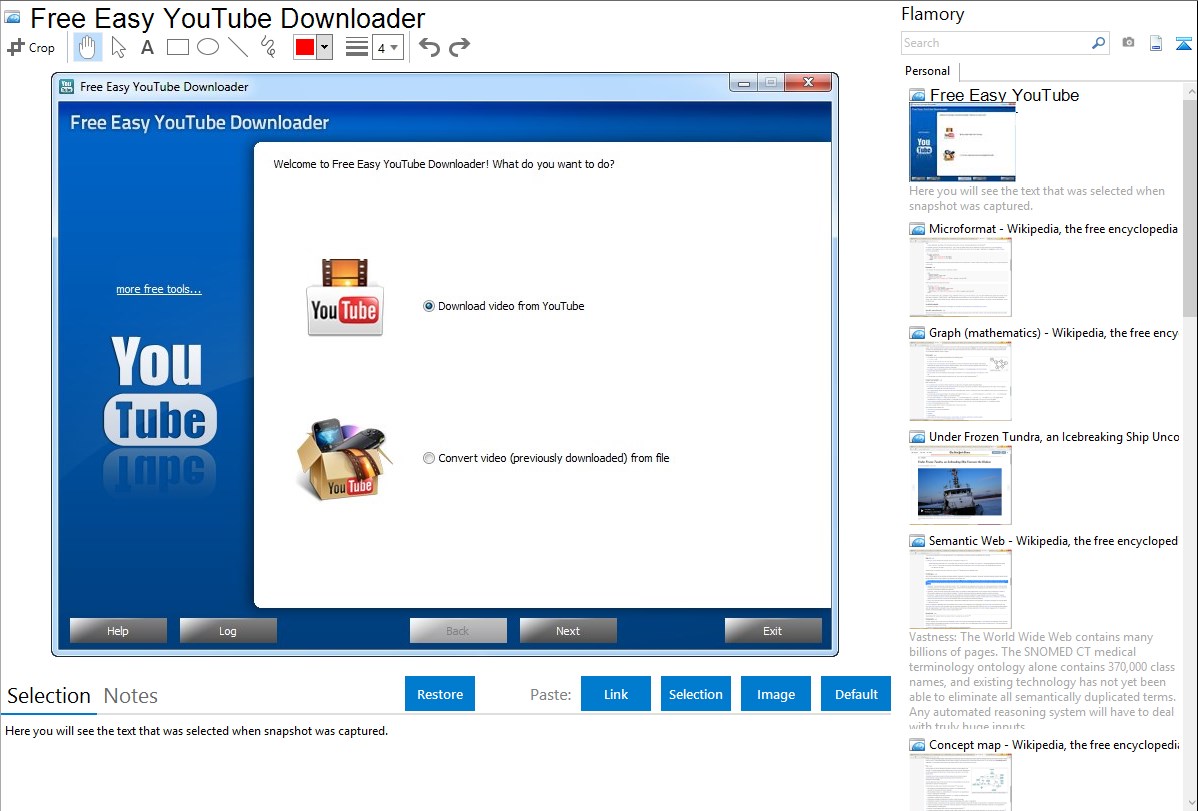Image resolution: width=1198 pixels, height=811 pixels.
Task: Select the freehand scribble tool
Action: point(268,47)
